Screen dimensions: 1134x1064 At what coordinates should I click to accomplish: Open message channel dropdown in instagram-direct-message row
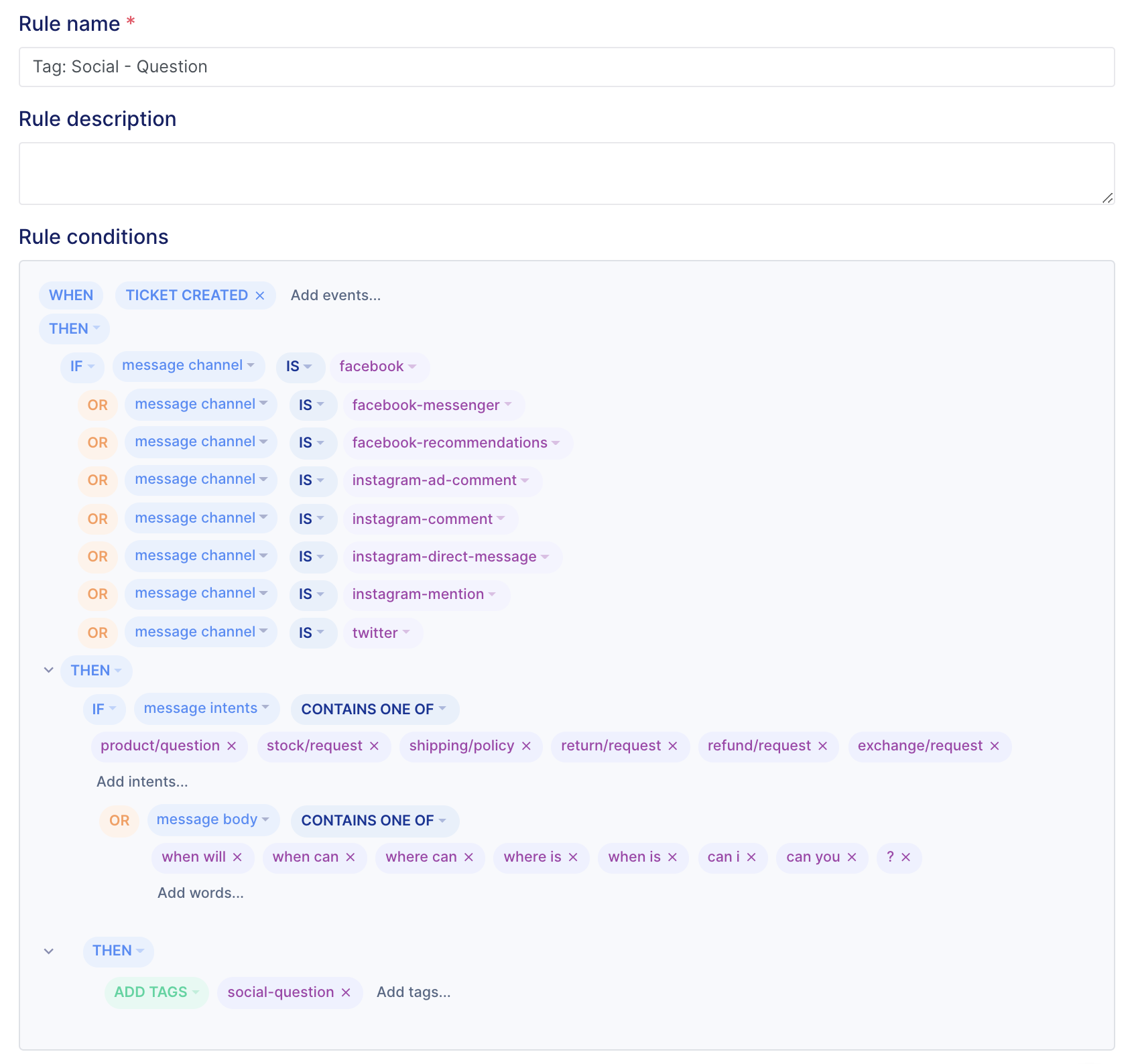pos(201,555)
